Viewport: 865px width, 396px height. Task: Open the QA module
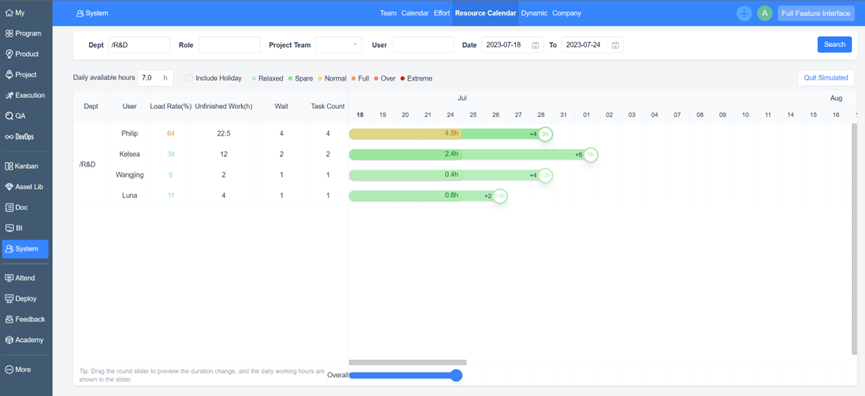pyautogui.click(x=15, y=116)
